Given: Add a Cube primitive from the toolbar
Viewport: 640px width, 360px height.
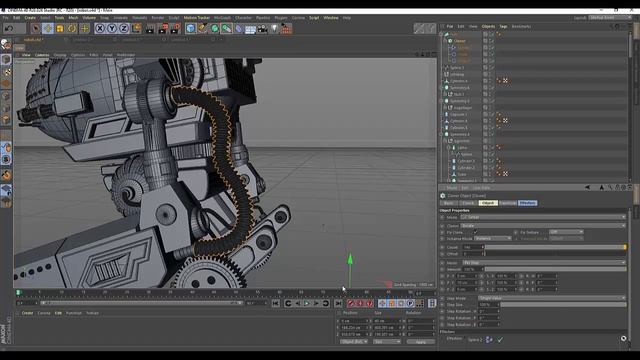Looking at the screenshot, I should [191, 28].
